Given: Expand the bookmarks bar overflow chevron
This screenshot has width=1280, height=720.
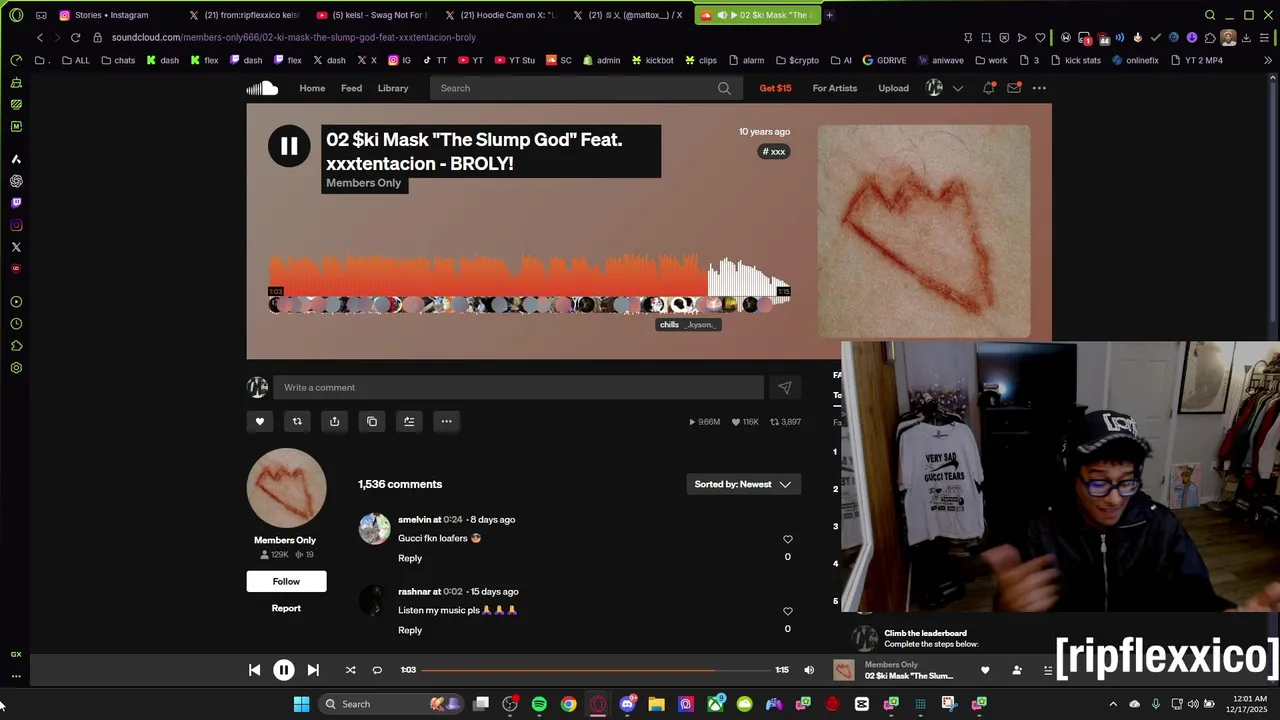Looking at the screenshot, I should click(1268, 60).
